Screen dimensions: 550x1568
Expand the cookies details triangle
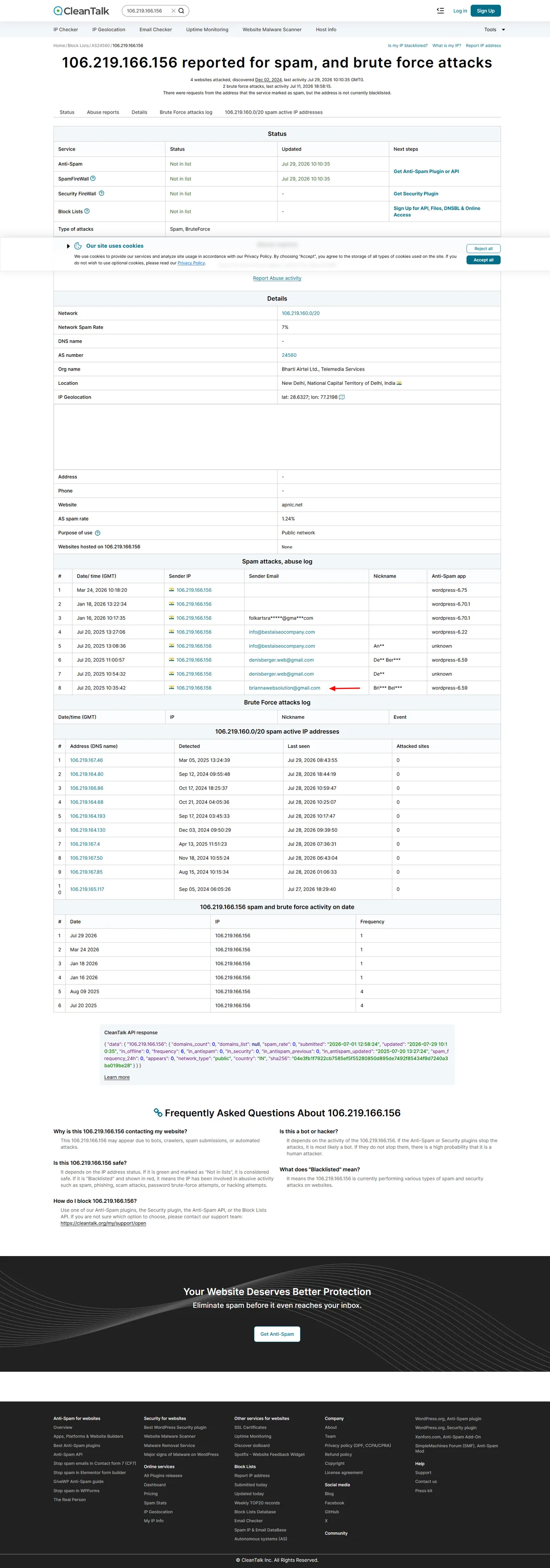click(68, 246)
